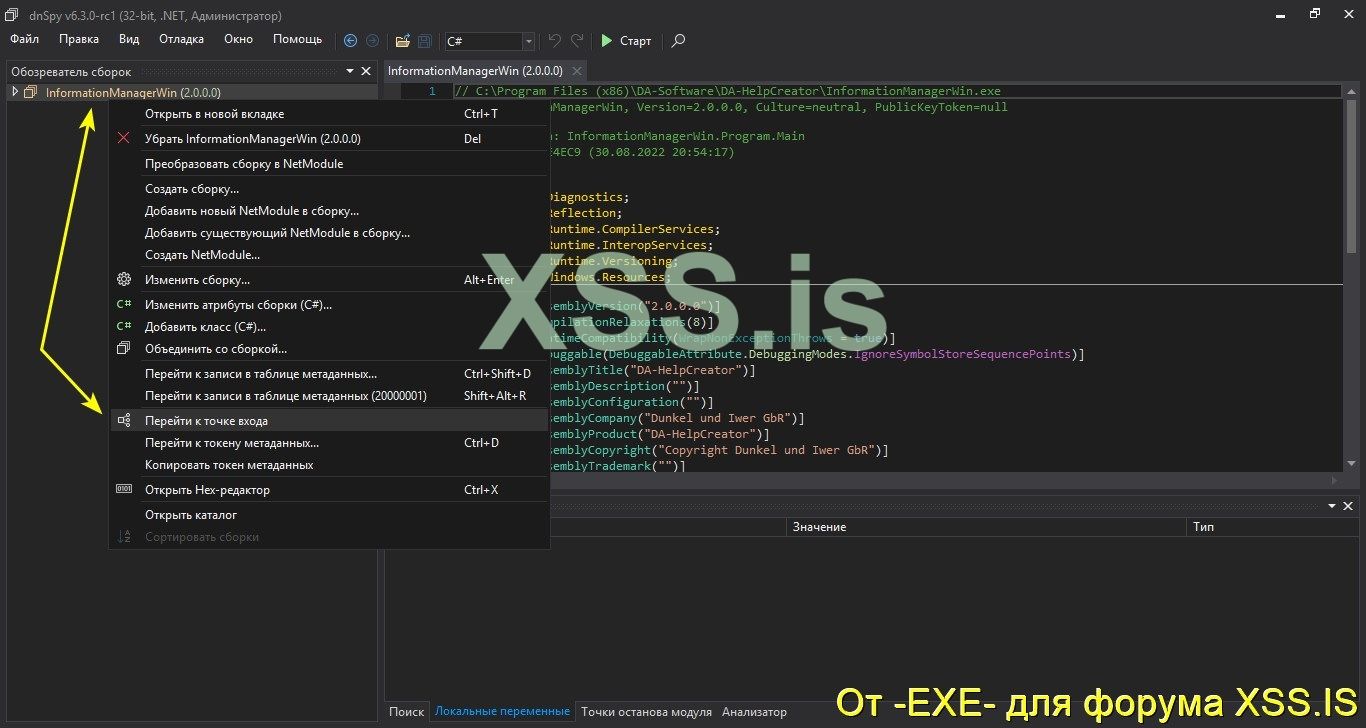Screen dimensions: 1366x728
Task: Open an assembly via the folder icon
Action: [x=403, y=41]
